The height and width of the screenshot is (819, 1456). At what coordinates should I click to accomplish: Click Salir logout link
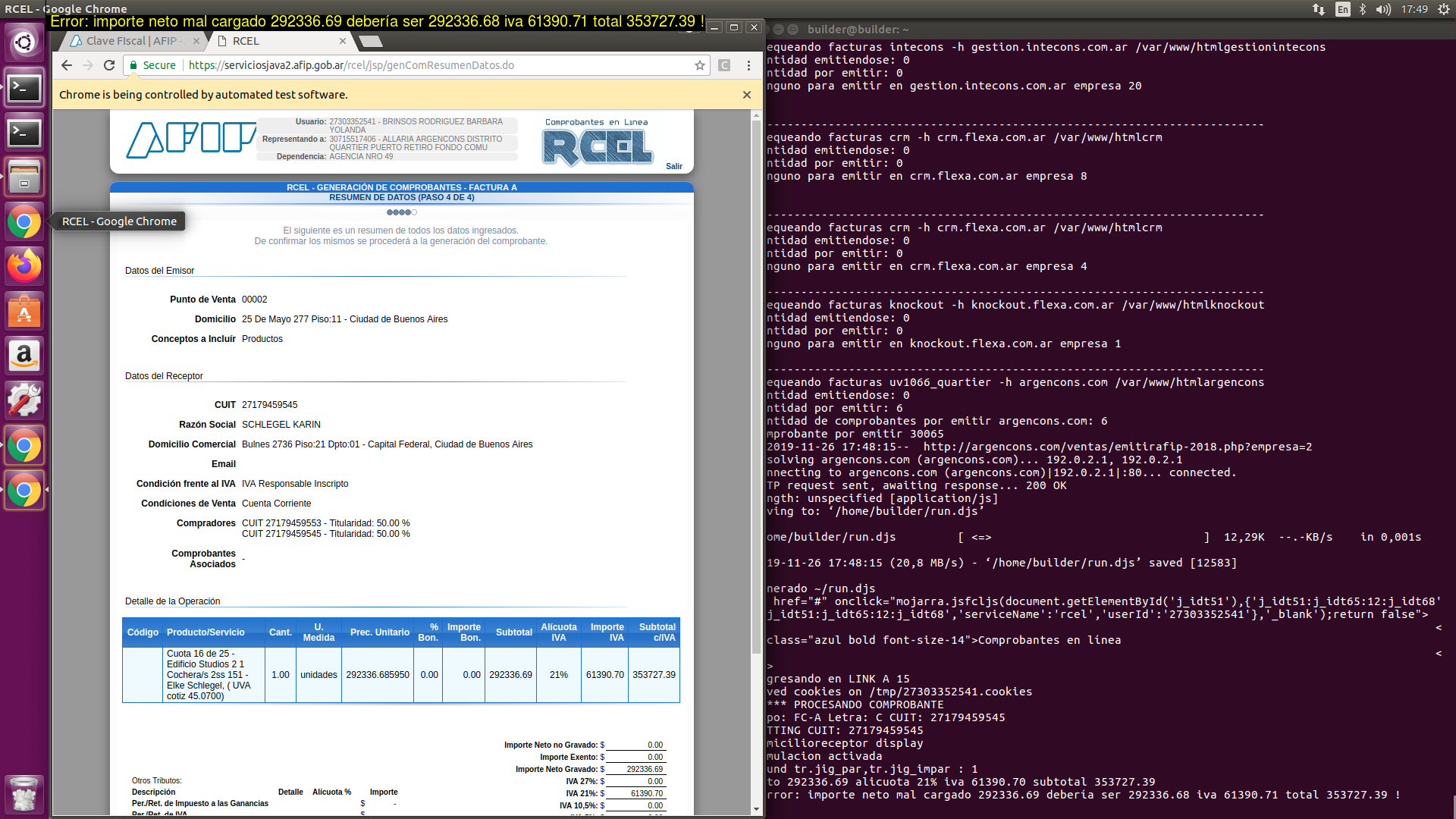pyautogui.click(x=674, y=166)
